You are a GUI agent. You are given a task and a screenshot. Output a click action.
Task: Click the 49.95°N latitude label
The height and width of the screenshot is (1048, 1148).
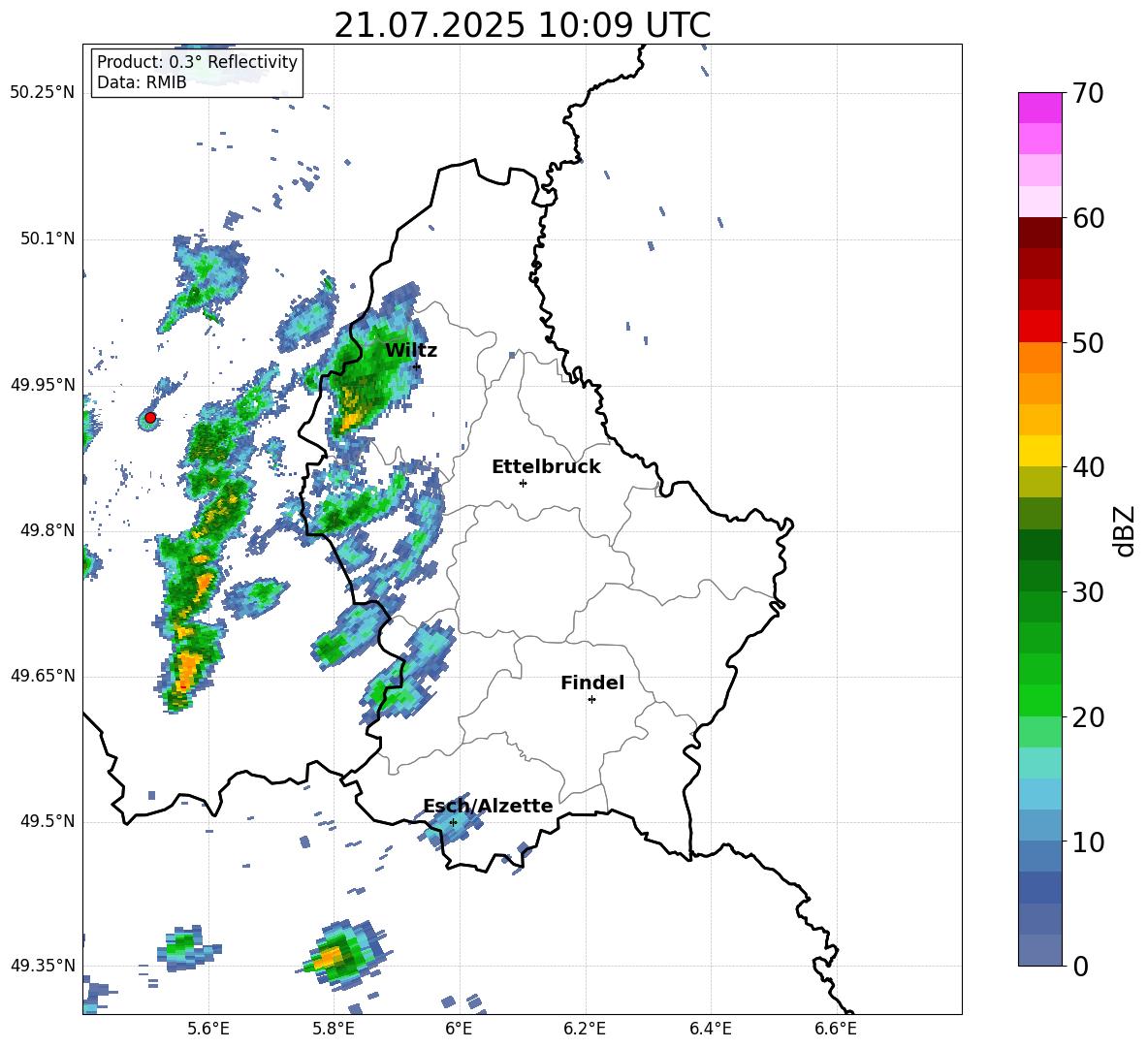[43, 385]
